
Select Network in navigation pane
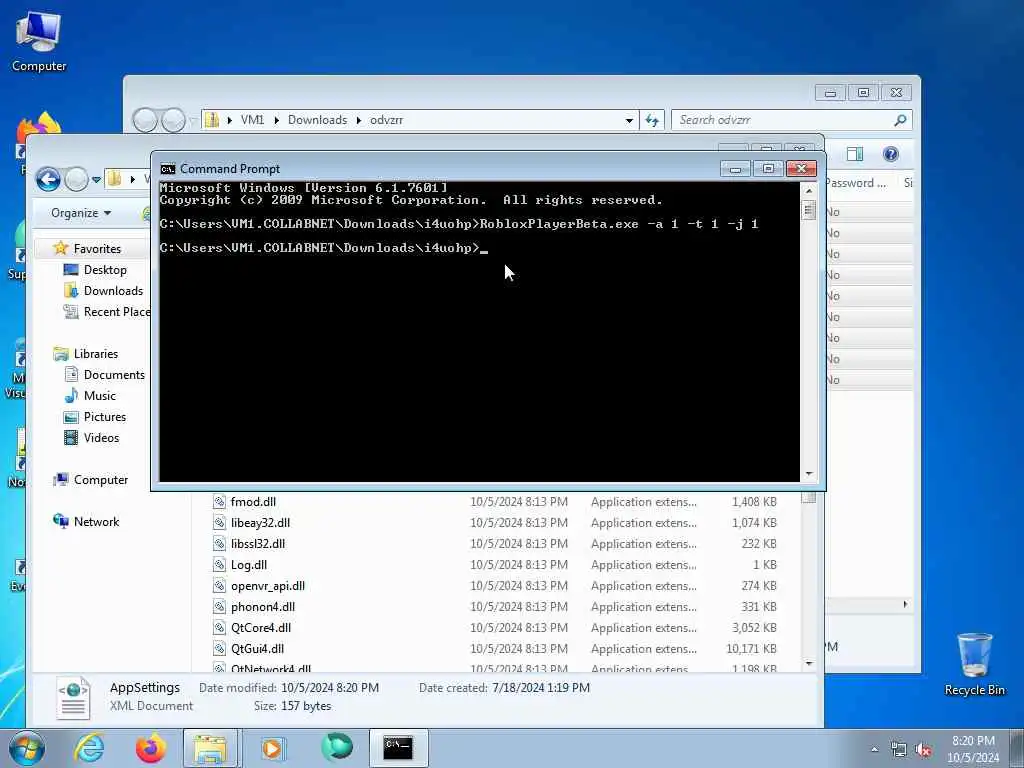pyautogui.click(x=96, y=521)
